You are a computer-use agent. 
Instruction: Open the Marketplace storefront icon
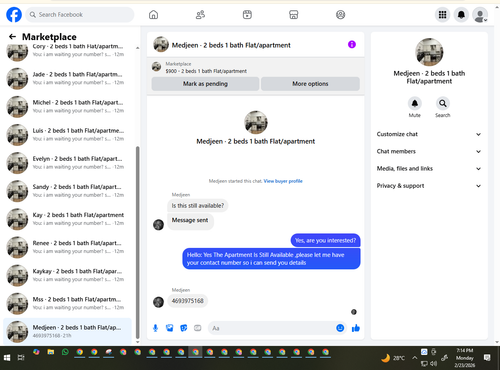(294, 15)
